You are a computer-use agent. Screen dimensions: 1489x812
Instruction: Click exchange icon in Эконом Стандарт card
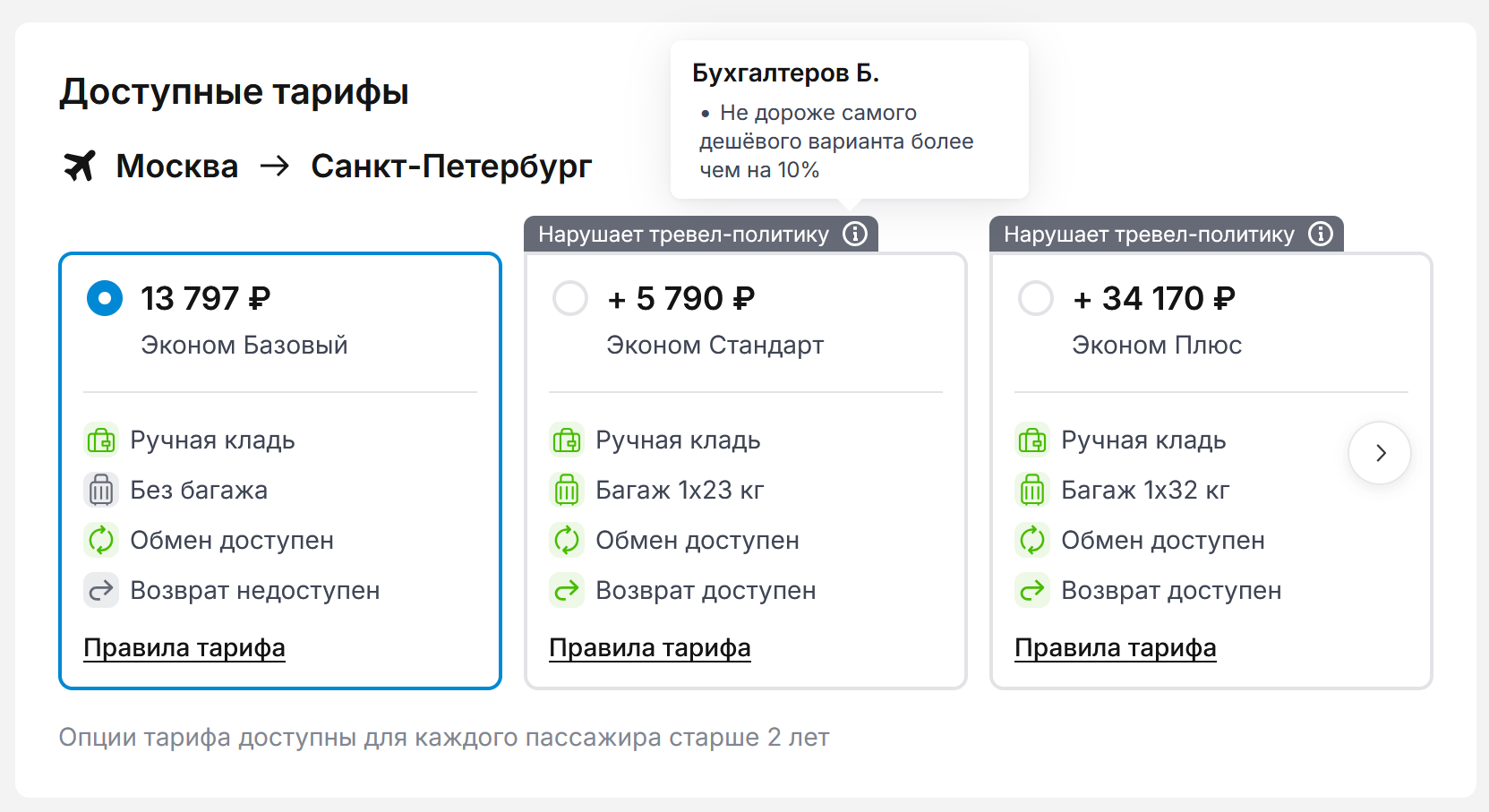(x=567, y=540)
